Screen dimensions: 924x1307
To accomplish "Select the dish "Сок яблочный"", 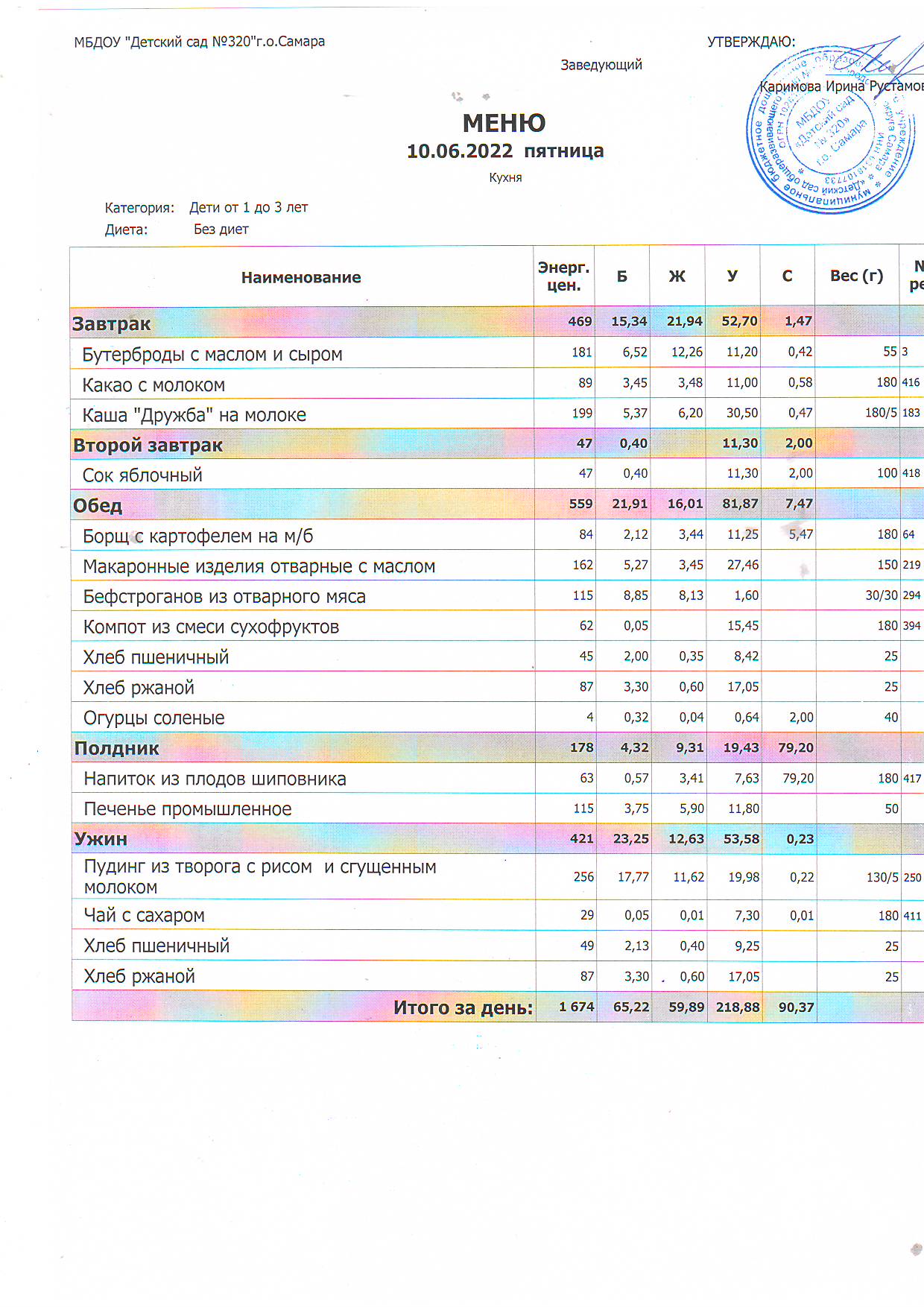I will [142, 475].
